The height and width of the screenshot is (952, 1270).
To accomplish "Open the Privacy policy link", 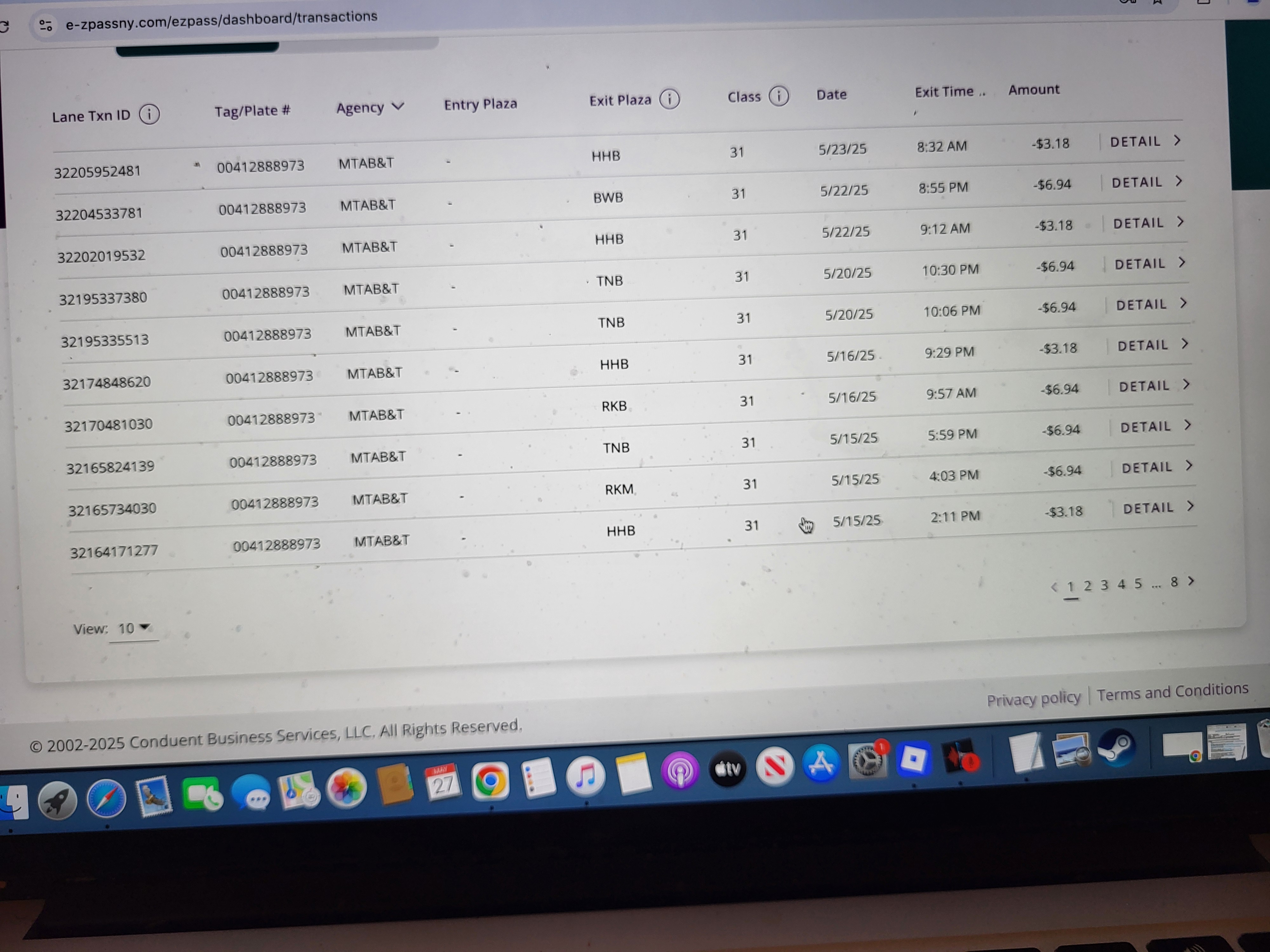I will click(1033, 699).
